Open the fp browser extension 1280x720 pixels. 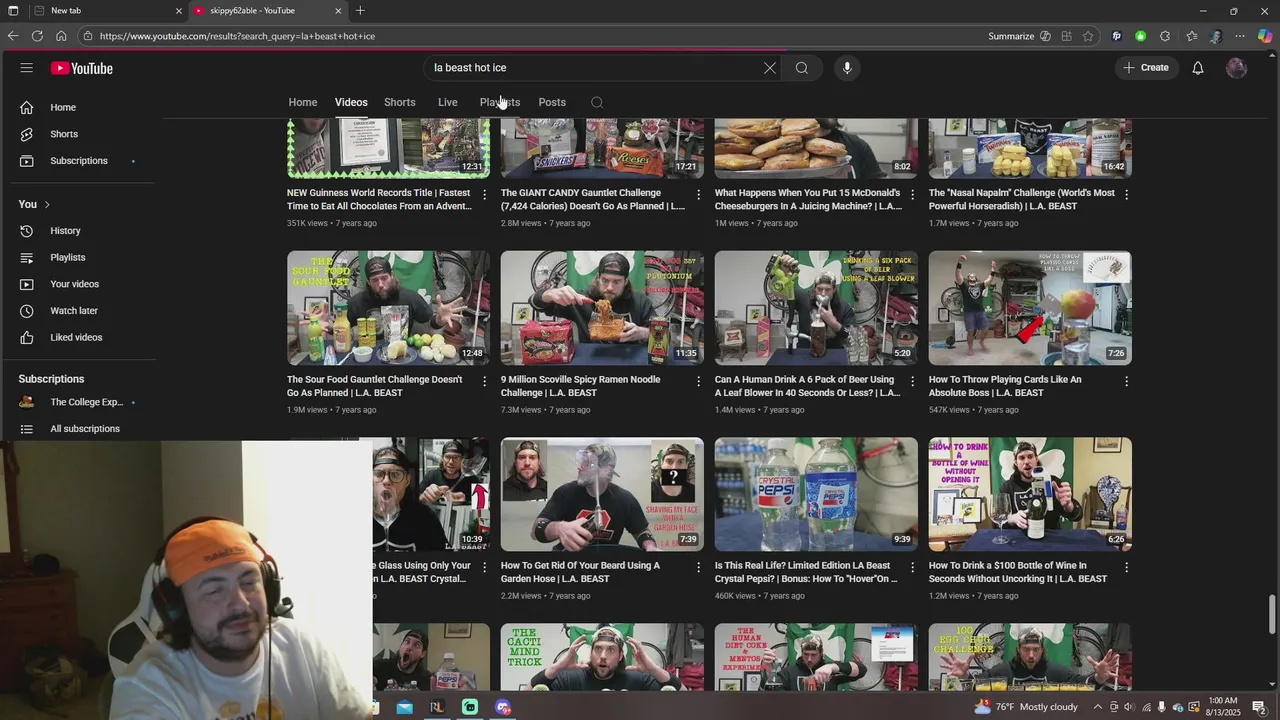[x=1116, y=36]
